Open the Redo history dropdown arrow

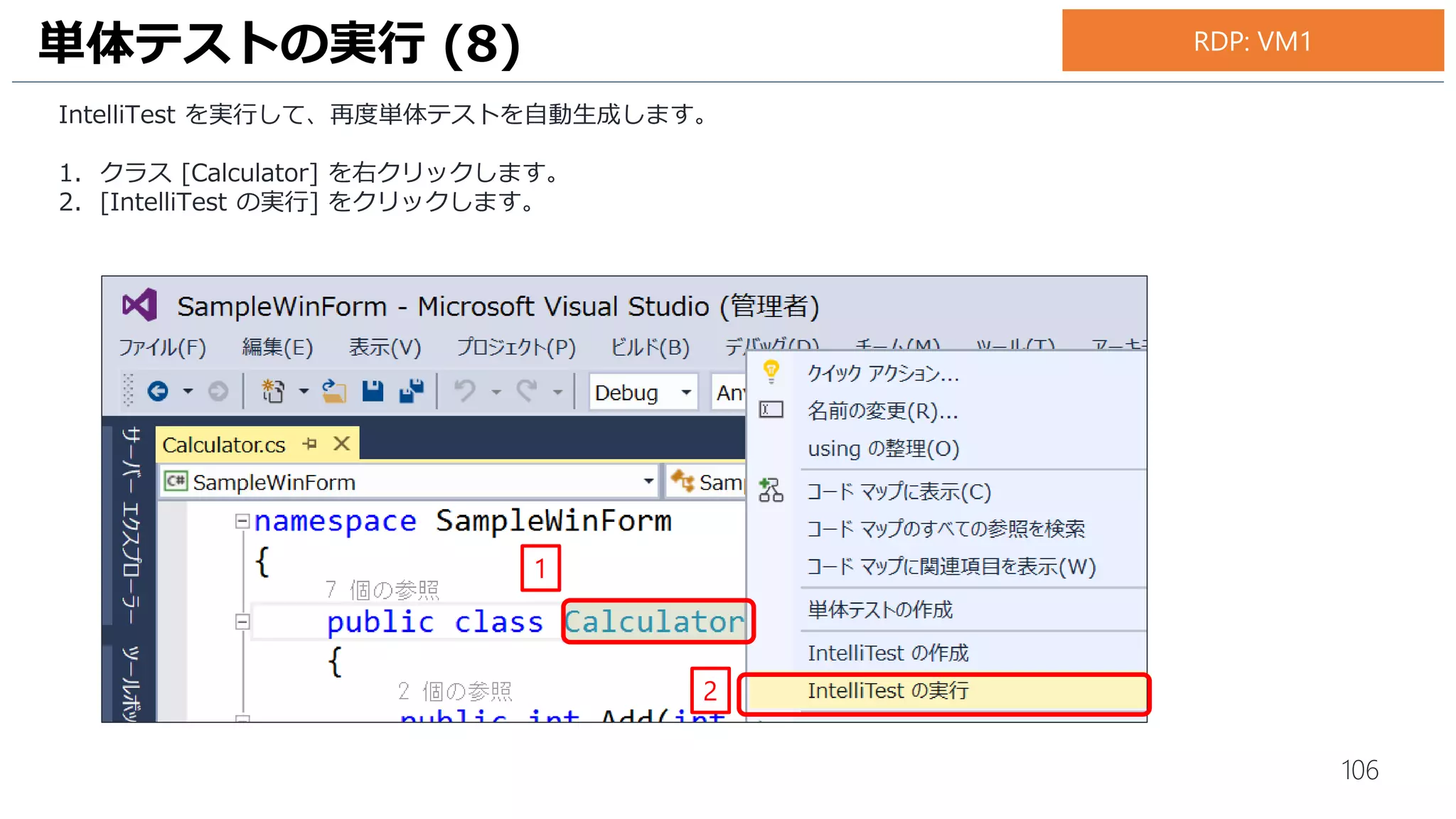tap(558, 392)
